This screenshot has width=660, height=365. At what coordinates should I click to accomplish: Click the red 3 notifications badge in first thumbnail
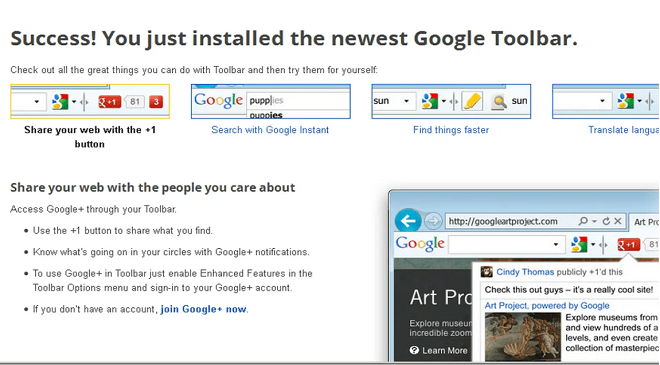[156, 101]
